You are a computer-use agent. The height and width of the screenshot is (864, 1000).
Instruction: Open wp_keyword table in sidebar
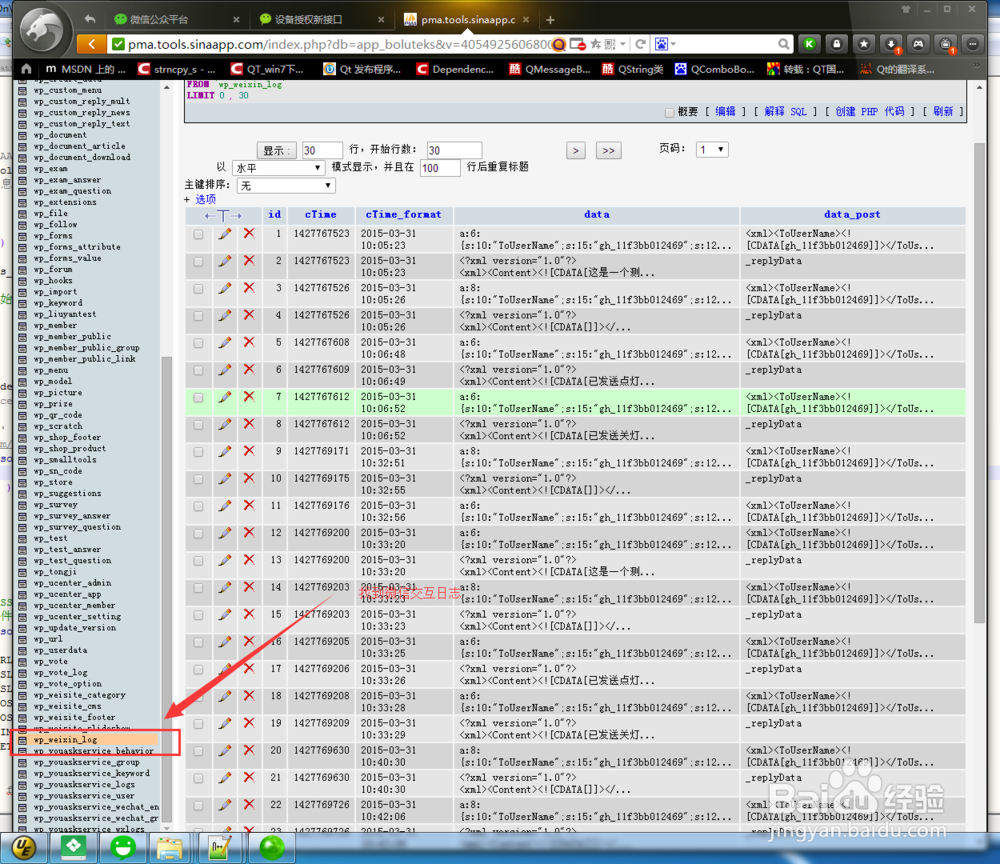click(58, 303)
